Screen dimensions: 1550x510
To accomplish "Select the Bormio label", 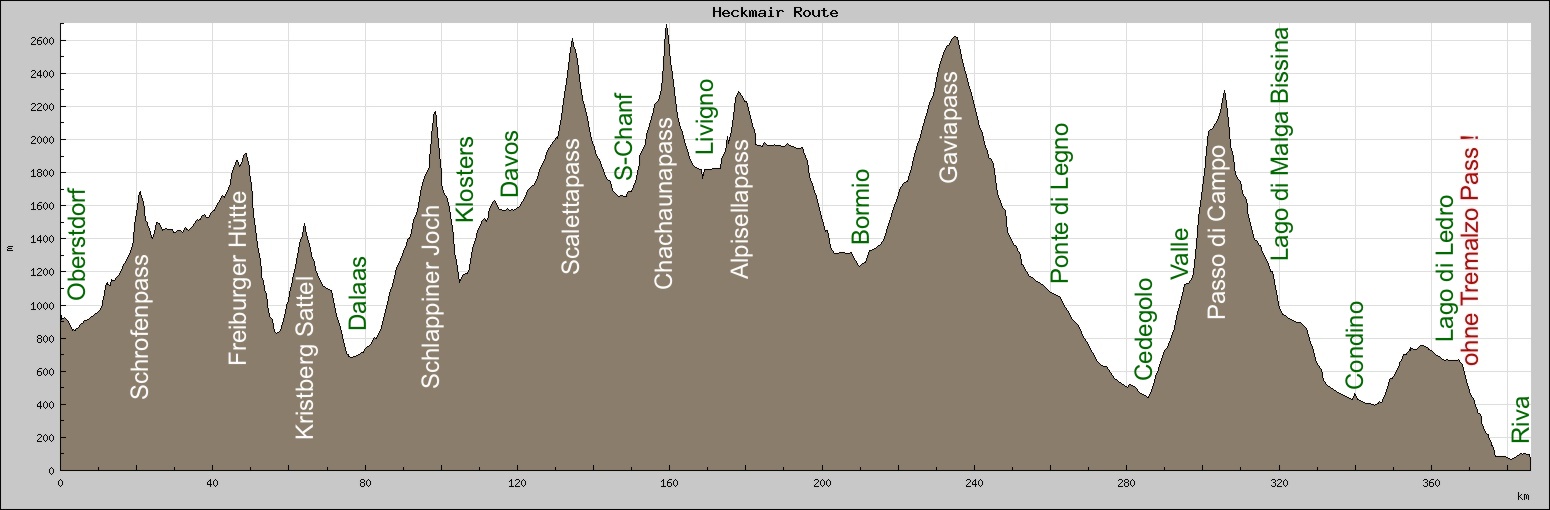I will pyautogui.click(x=860, y=206).
